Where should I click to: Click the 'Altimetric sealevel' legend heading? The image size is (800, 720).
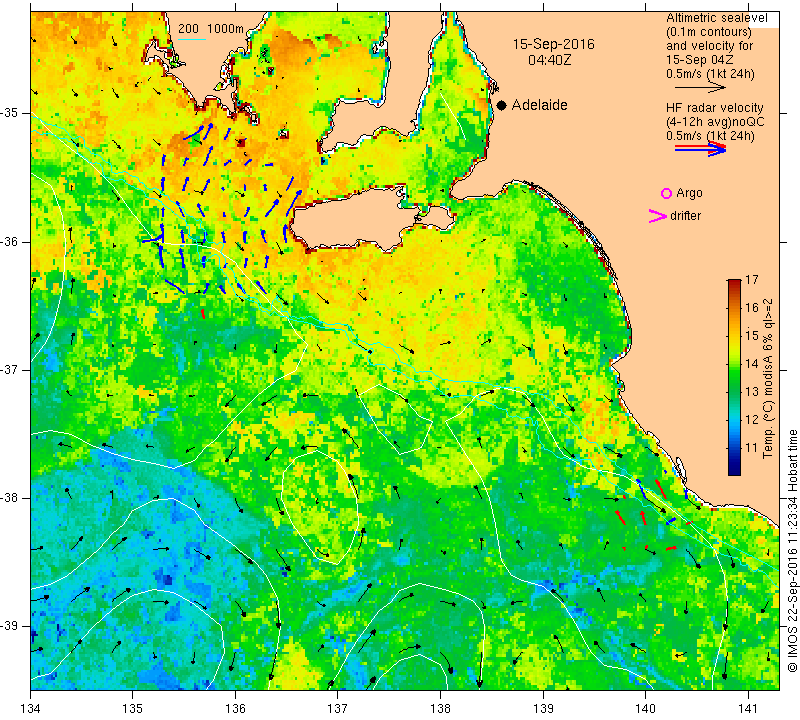tap(716, 18)
